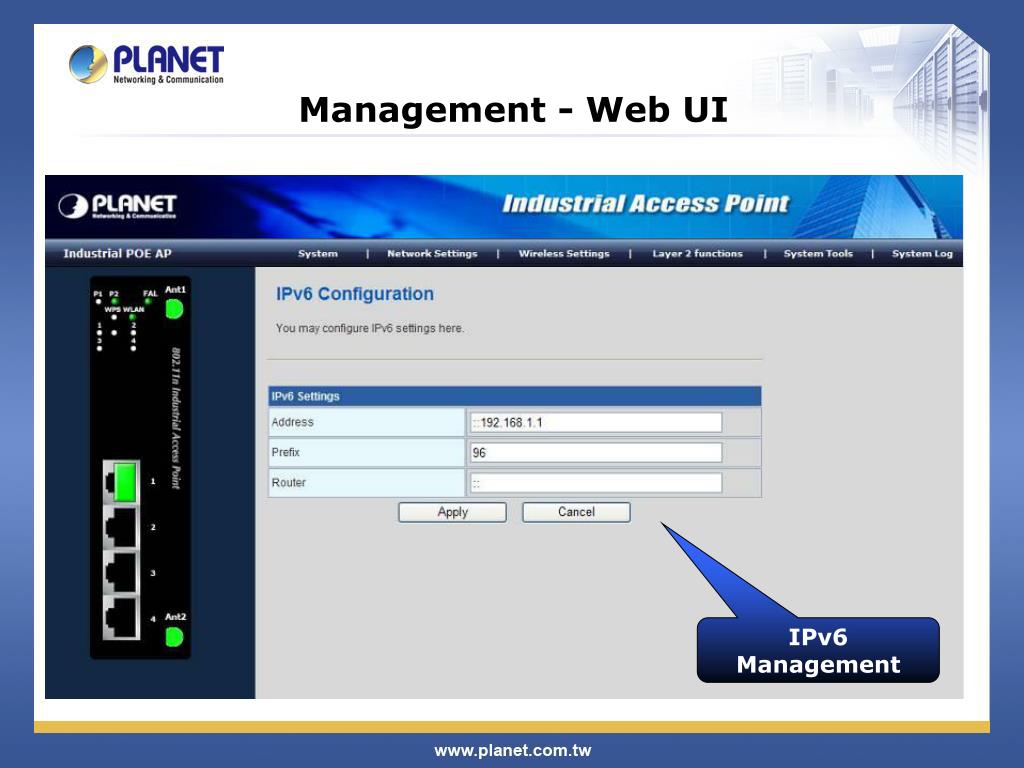The height and width of the screenshot is (768, 1024).
Task: Open the System Log menu
Action: [922, 253]
